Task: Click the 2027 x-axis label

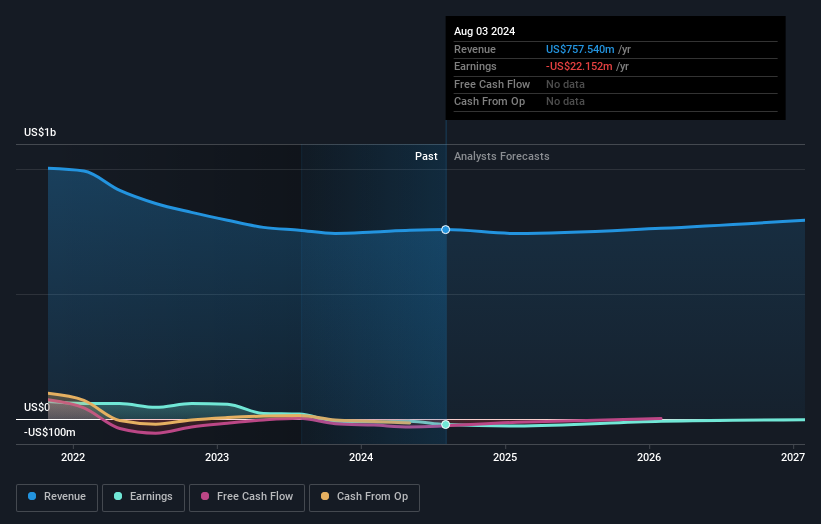Action: point(793,458)
